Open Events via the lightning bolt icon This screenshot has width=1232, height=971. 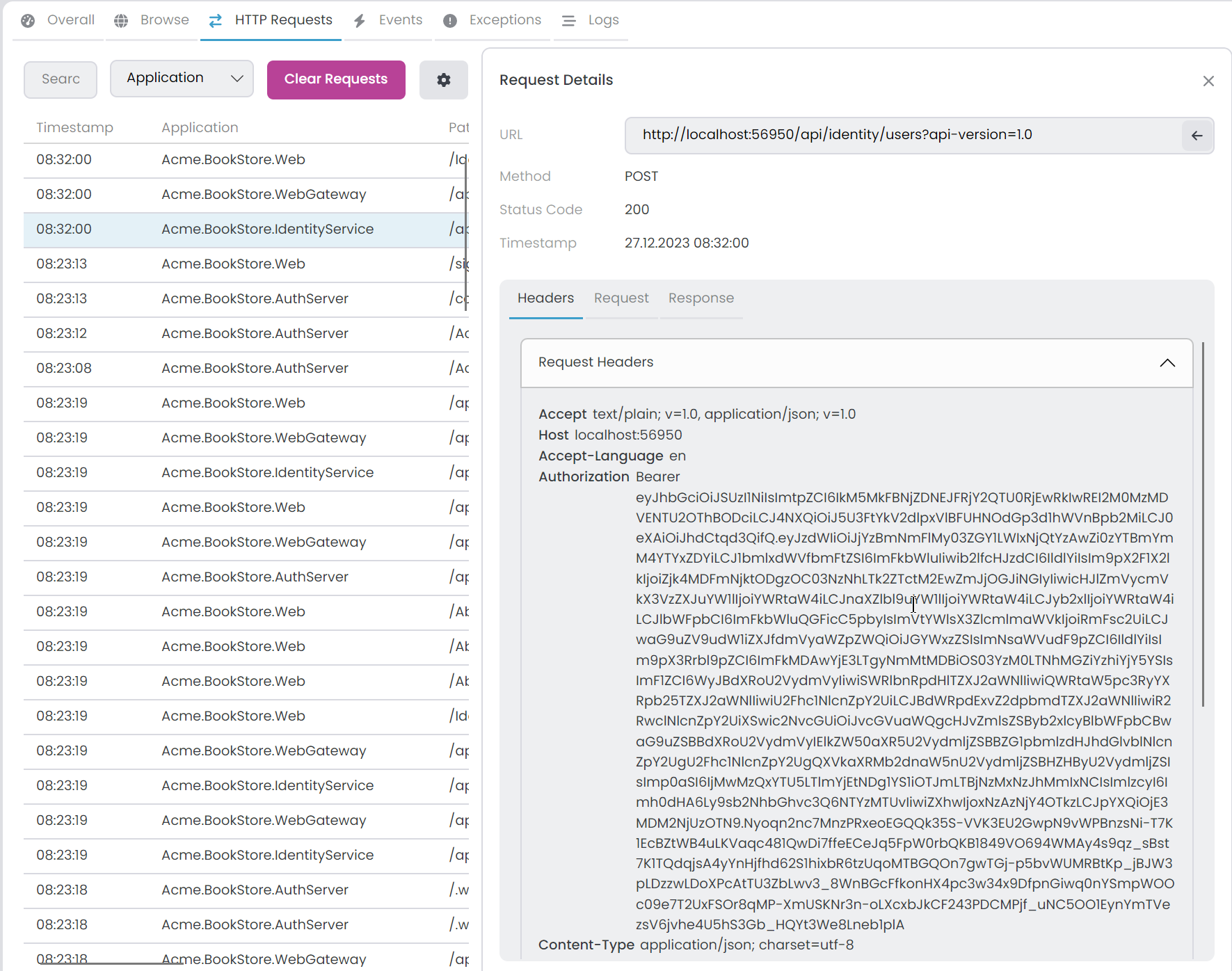pyautogui.click(x=359, y=20)
